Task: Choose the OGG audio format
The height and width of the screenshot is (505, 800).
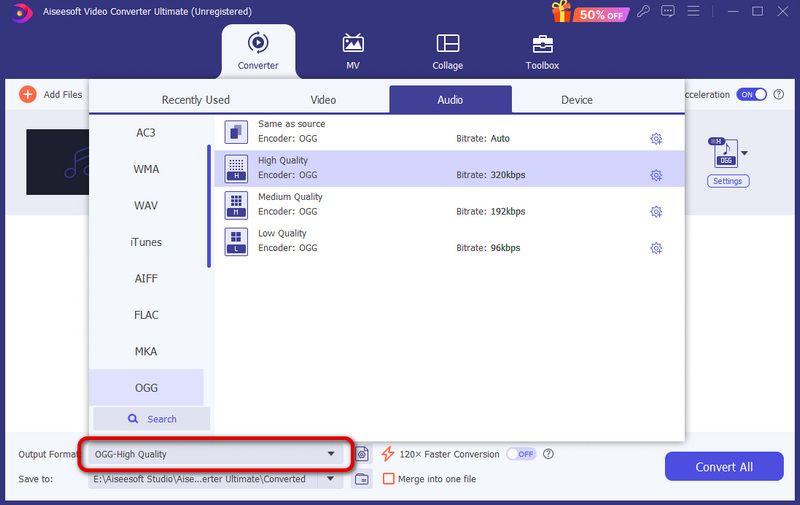Action: pos(146,388)
